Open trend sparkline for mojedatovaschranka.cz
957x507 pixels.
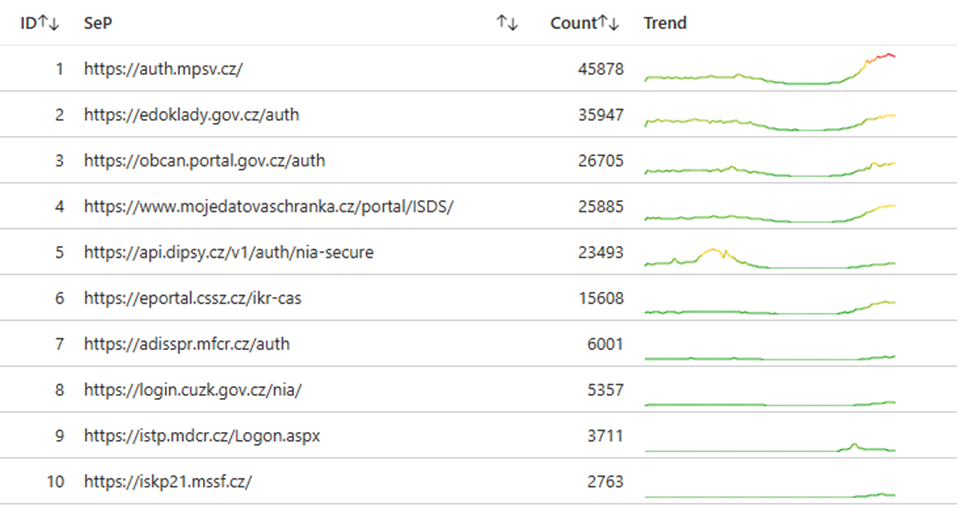[x=770, y=214]
